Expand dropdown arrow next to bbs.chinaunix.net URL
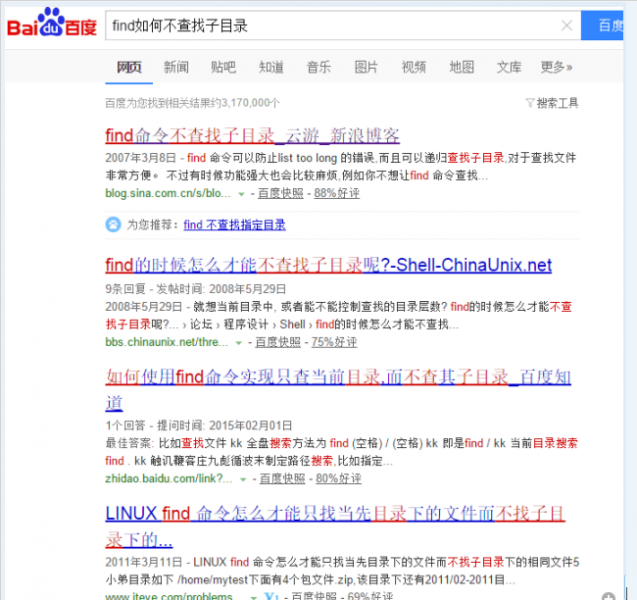 coord(239,343)
